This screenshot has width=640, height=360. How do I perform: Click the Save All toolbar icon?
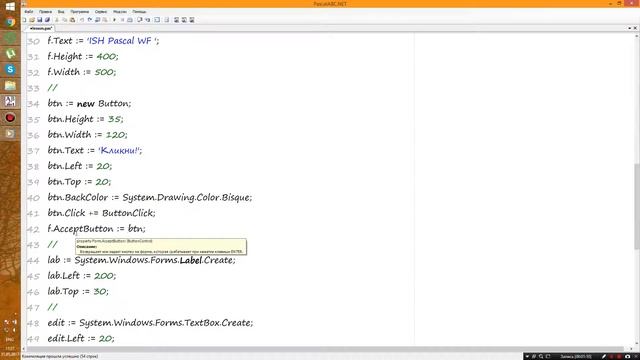(47, 20)
